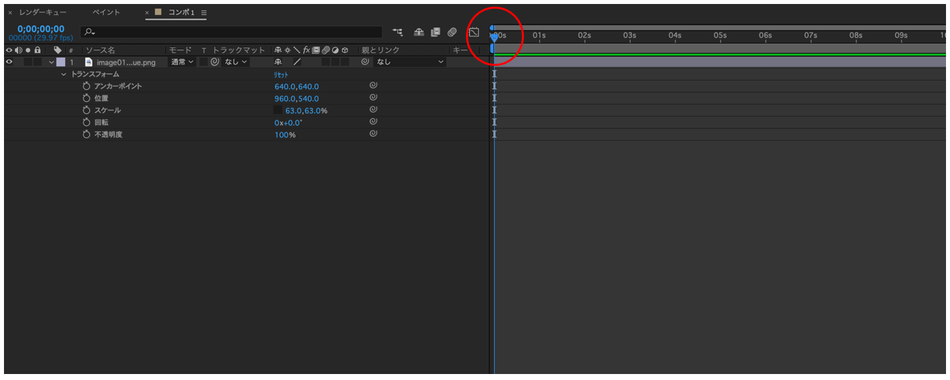Open the 親とリンク なし dropdown

tap(410, 62)
